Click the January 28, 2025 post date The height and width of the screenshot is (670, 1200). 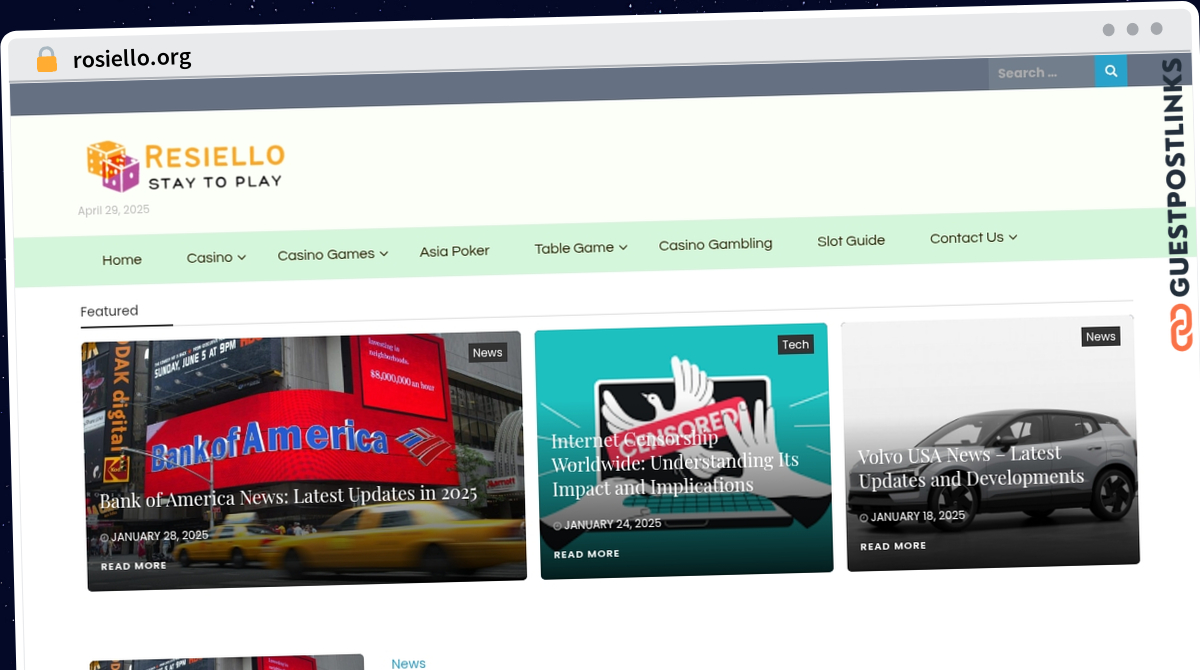[x=159, y=537]
